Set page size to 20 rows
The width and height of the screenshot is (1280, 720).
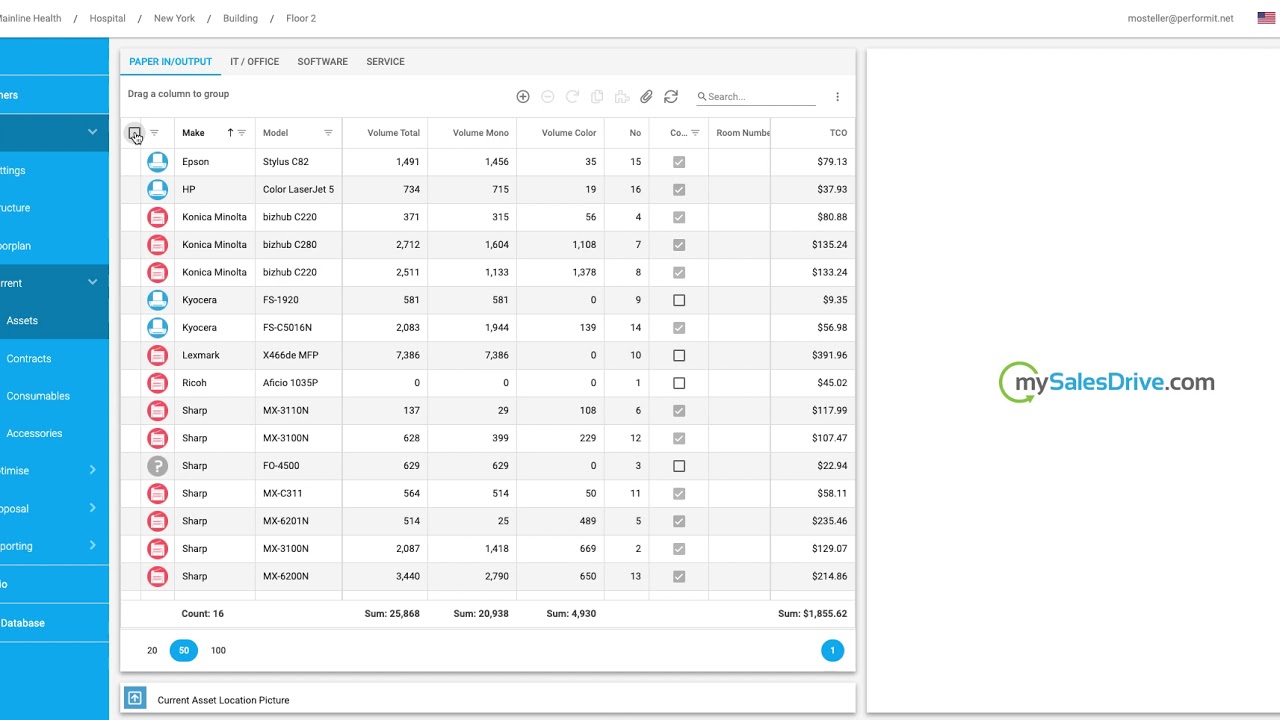[x=152, y=651]
